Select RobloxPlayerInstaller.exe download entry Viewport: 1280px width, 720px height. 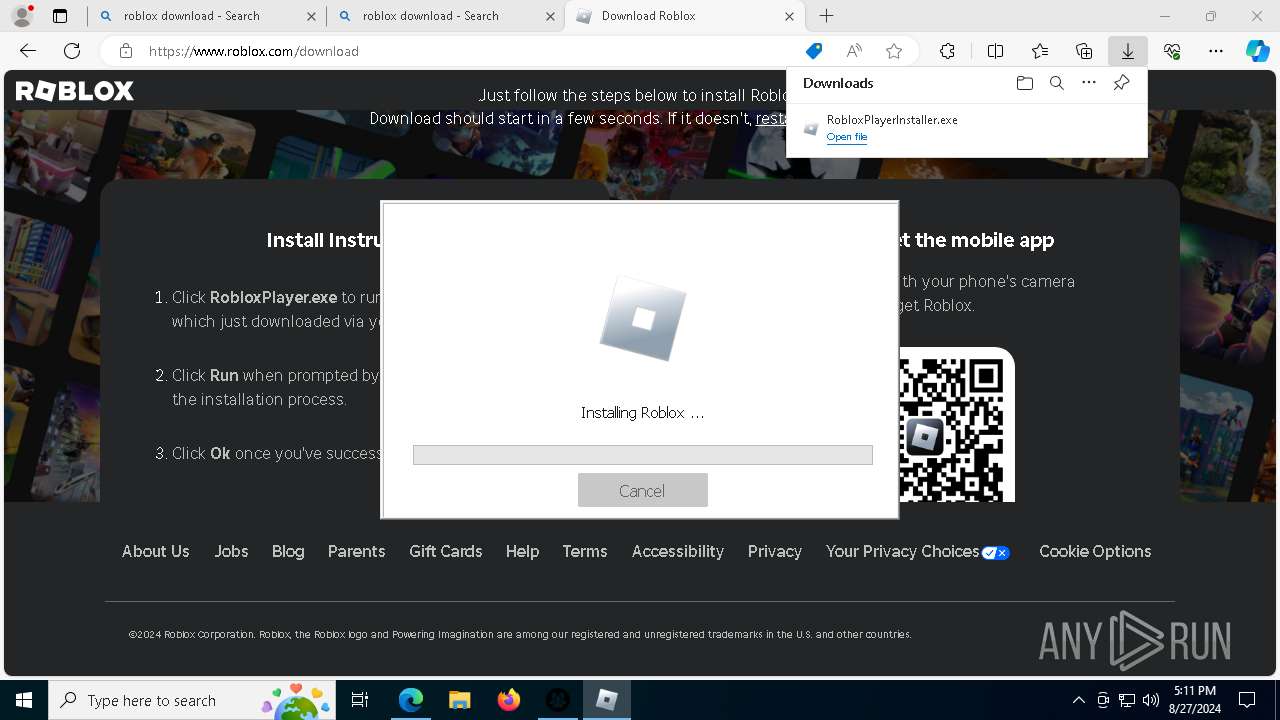[966, 128]
